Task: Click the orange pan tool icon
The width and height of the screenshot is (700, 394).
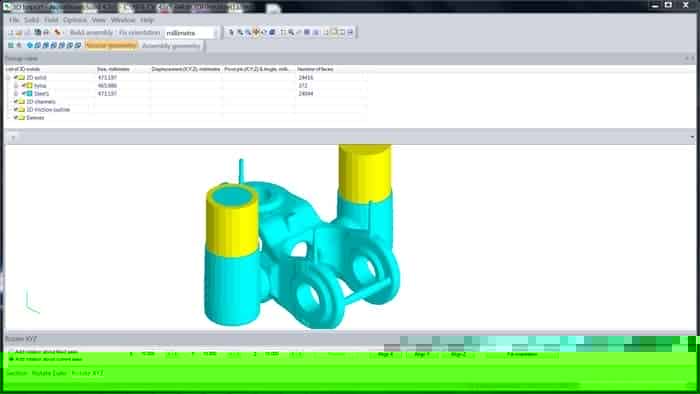Action: click(256, 32)
